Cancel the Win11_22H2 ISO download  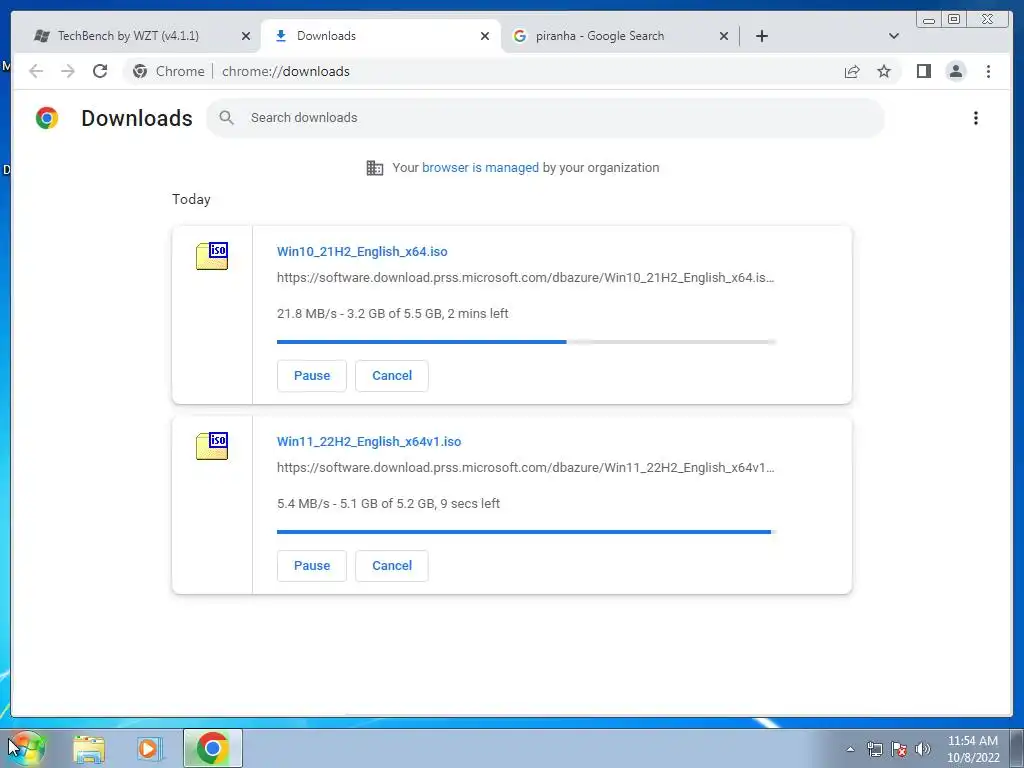click(x=392, y=566)
